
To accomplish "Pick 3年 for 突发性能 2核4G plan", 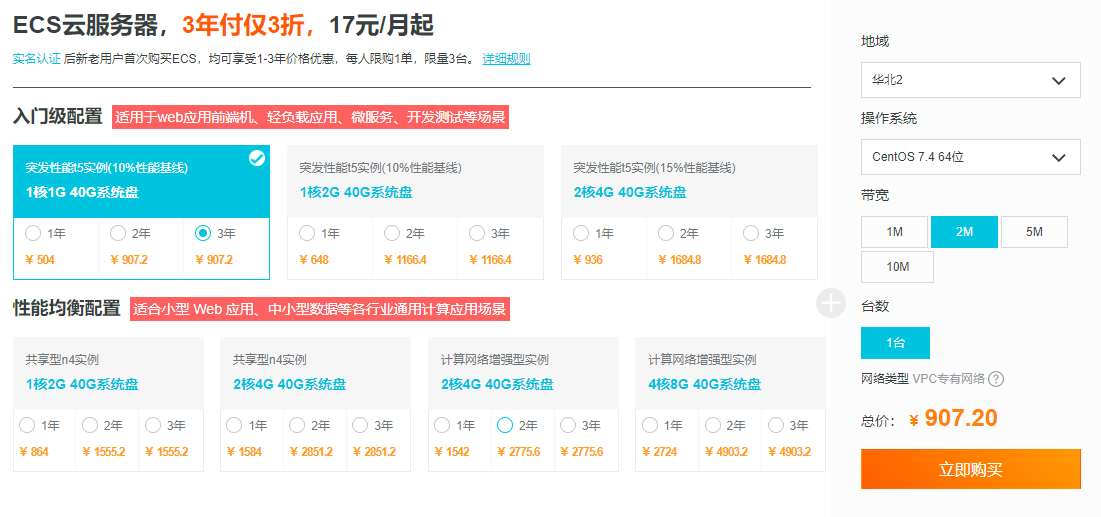I will click(751, 233).
